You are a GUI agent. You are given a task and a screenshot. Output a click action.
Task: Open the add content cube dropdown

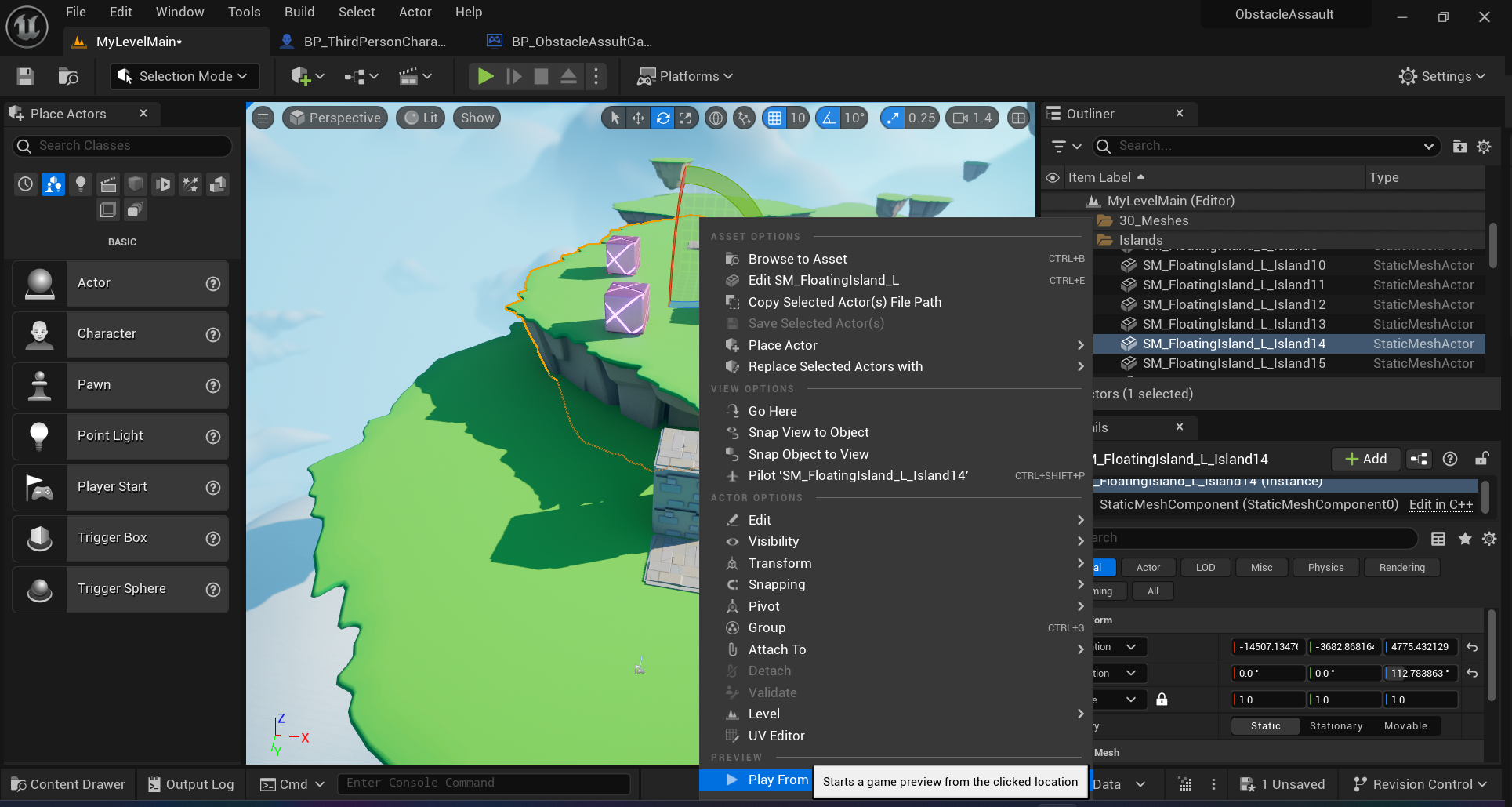tap(307, 76)
